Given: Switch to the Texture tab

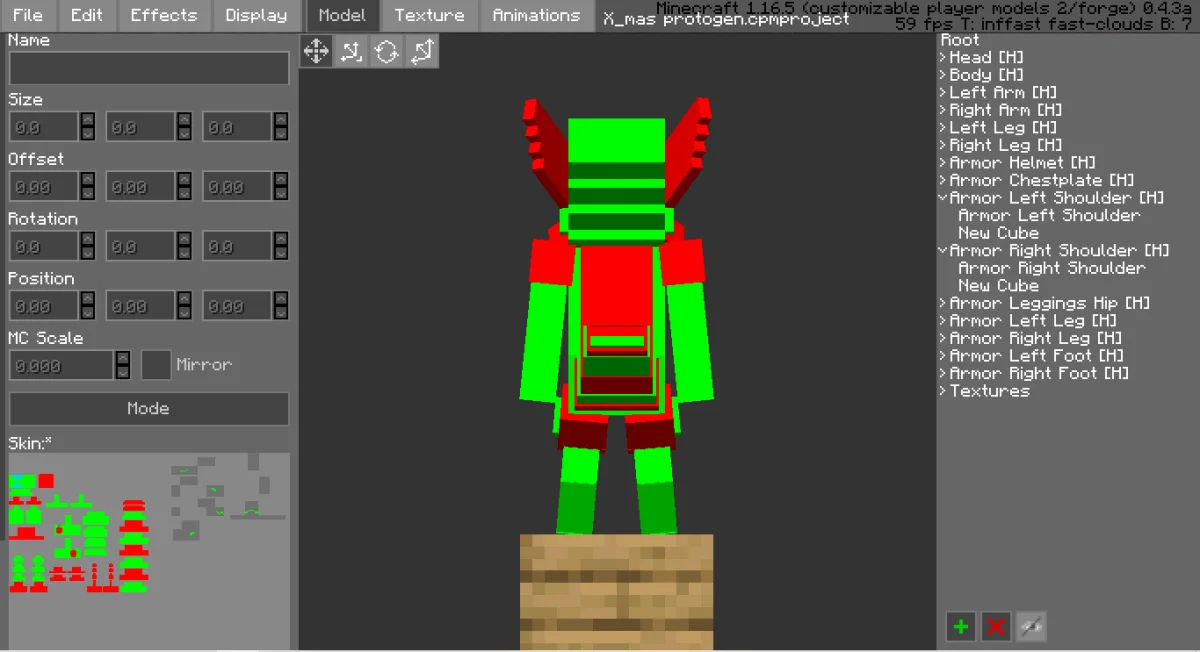Looking at the screenshot, I should pos(429,15).
